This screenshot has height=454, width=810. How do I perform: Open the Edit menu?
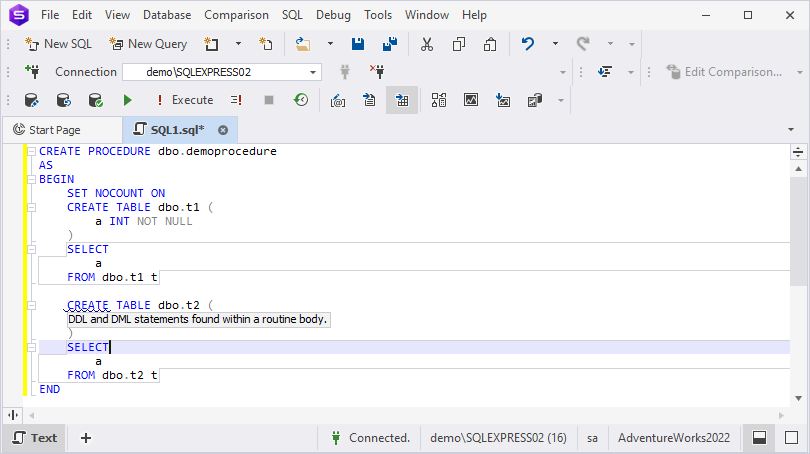coord(82,15)
